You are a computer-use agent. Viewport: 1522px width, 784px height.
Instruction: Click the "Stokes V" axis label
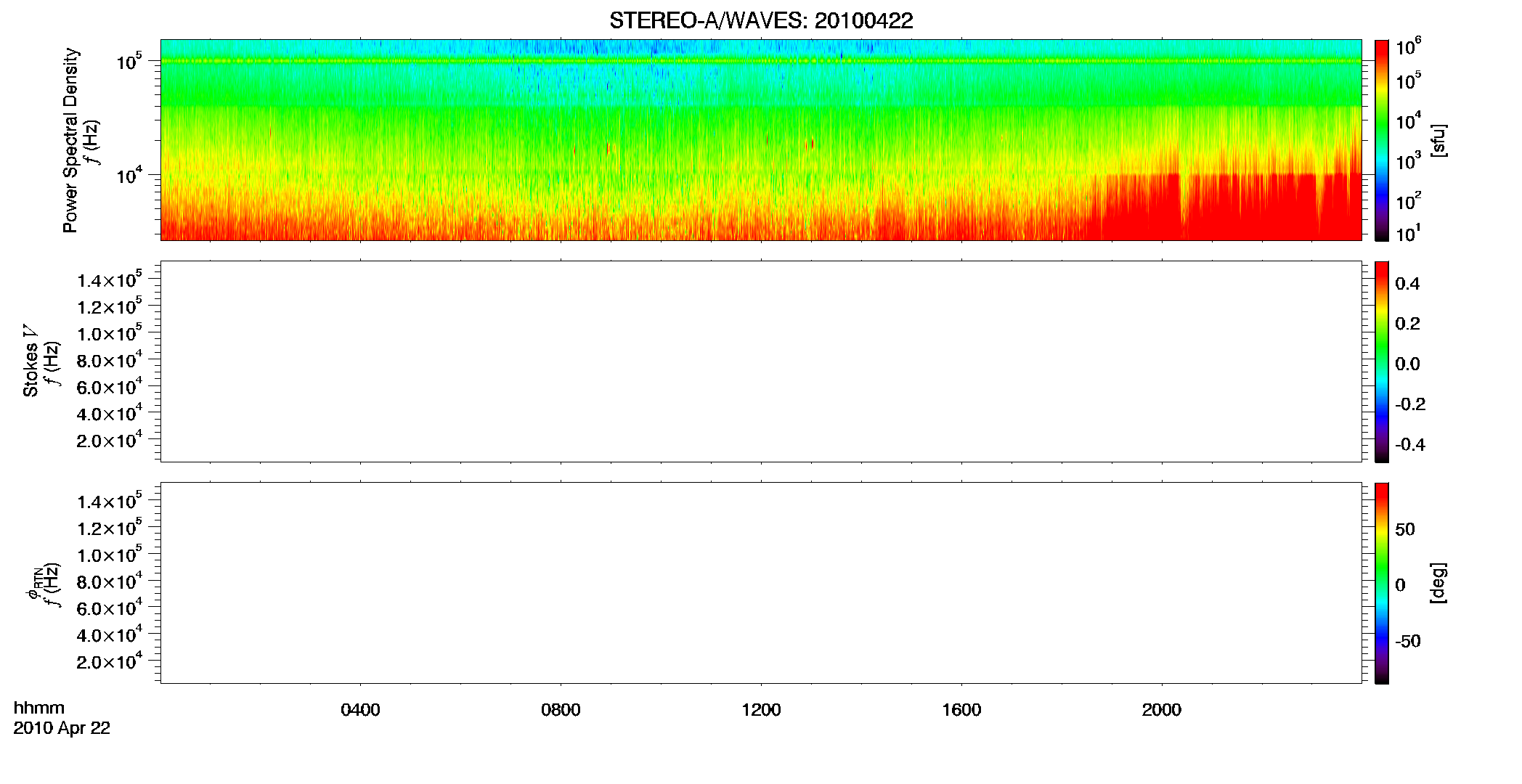pos(30,361)
